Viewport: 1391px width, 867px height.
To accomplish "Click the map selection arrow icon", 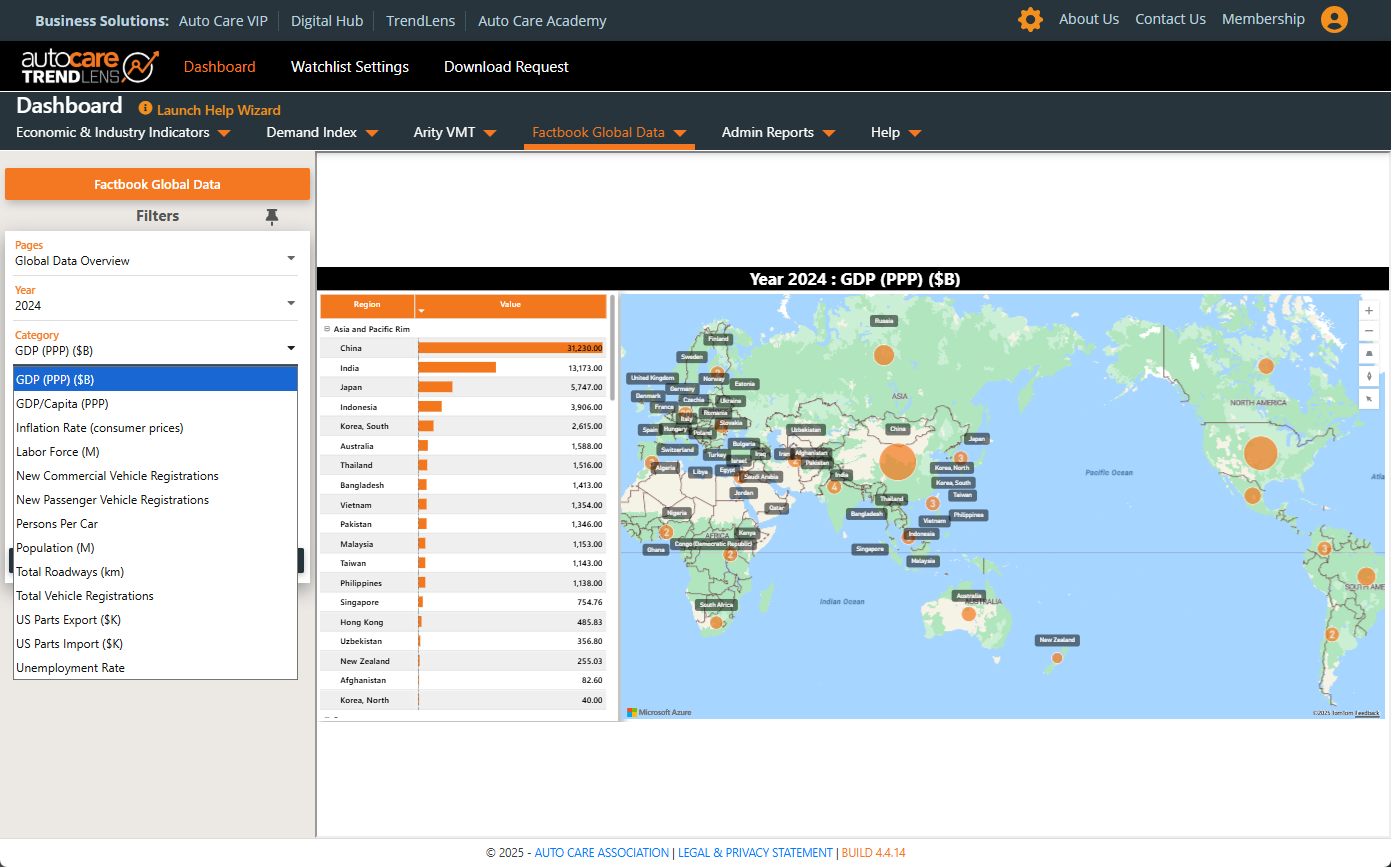I will tap(1369, 398).
